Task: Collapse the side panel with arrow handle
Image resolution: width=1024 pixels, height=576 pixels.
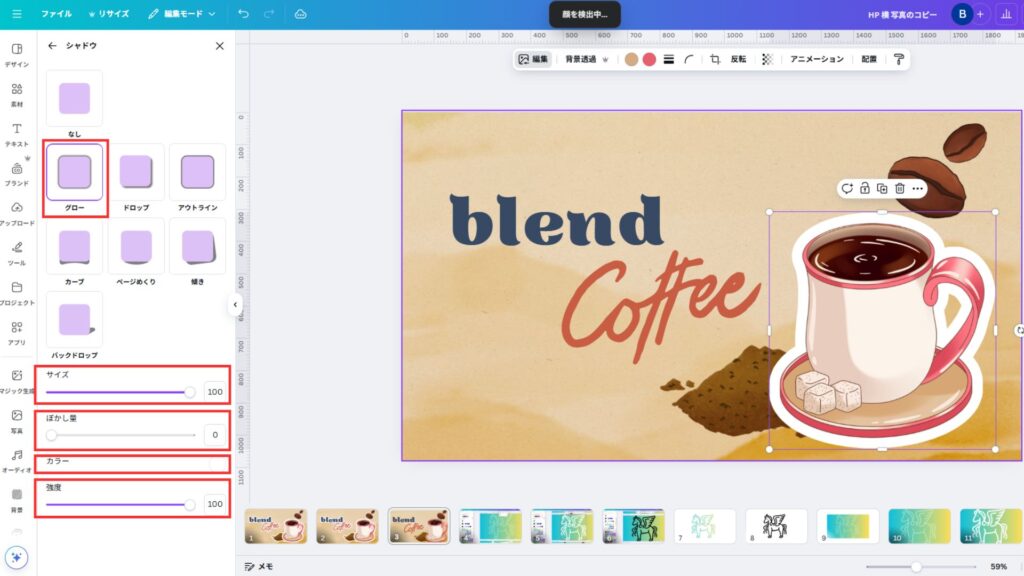Action: [x=236, y=304]
